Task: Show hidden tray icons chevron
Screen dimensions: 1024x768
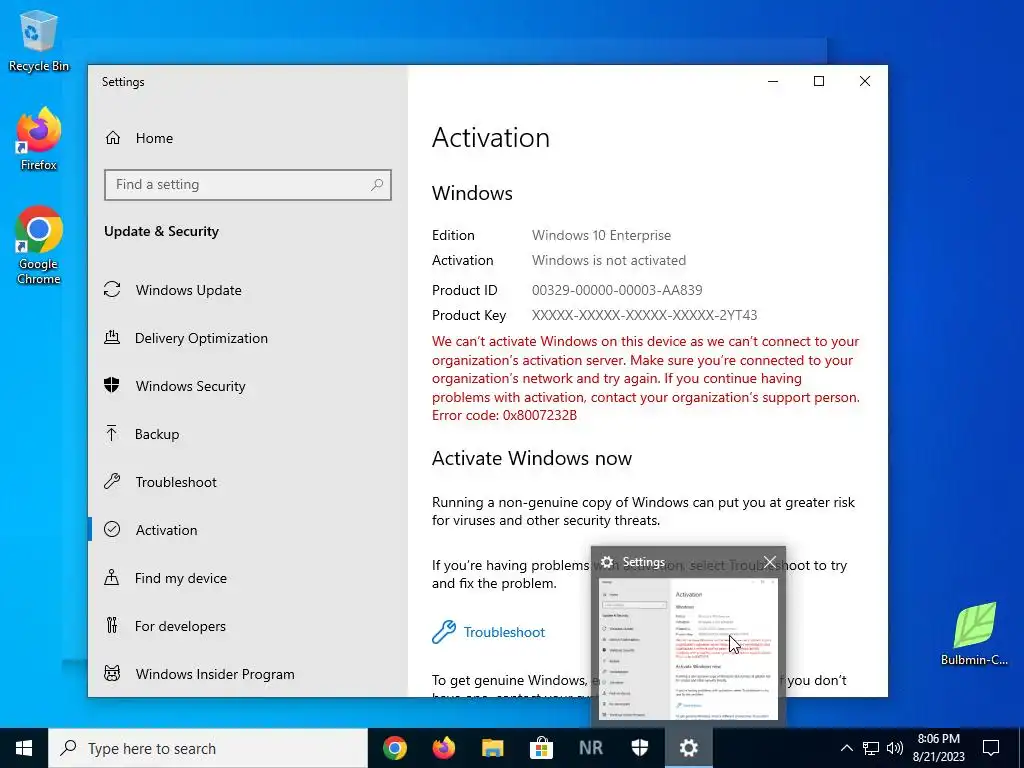Action: point(846,748)
